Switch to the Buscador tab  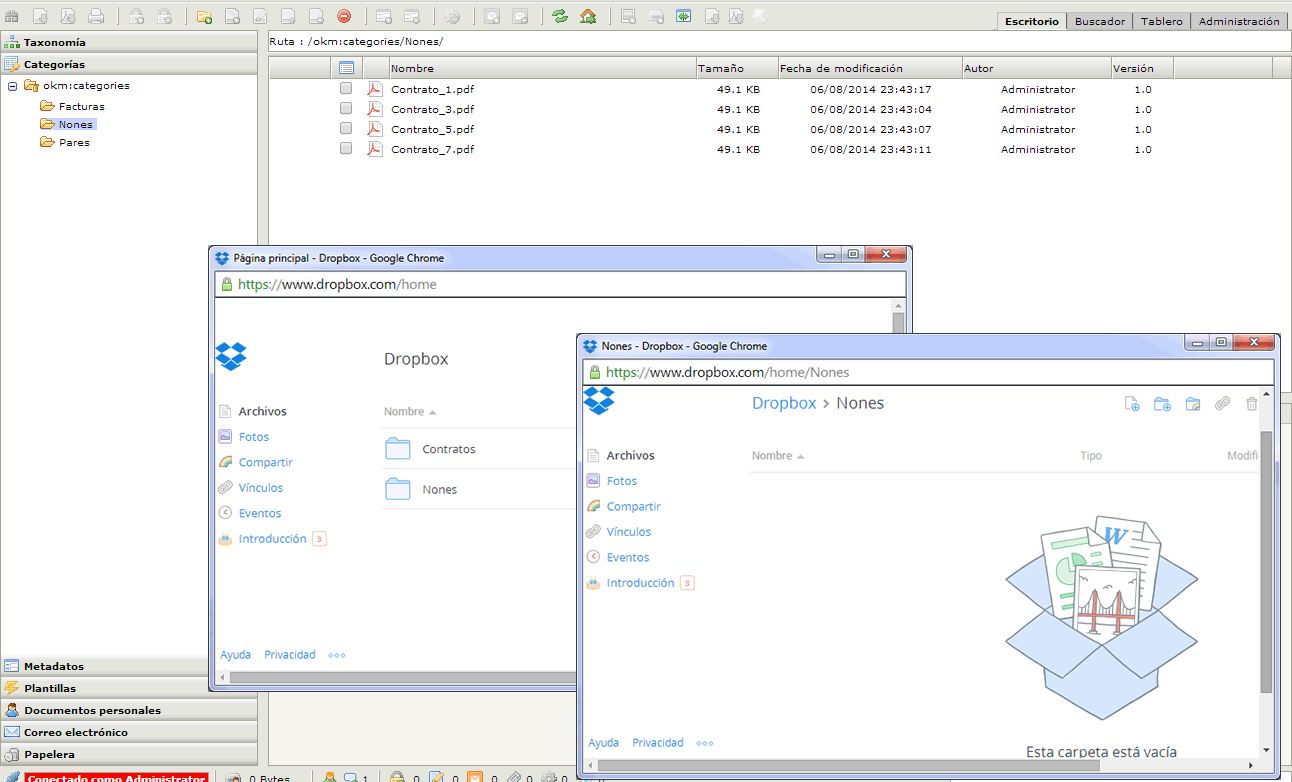(1099, 20)
